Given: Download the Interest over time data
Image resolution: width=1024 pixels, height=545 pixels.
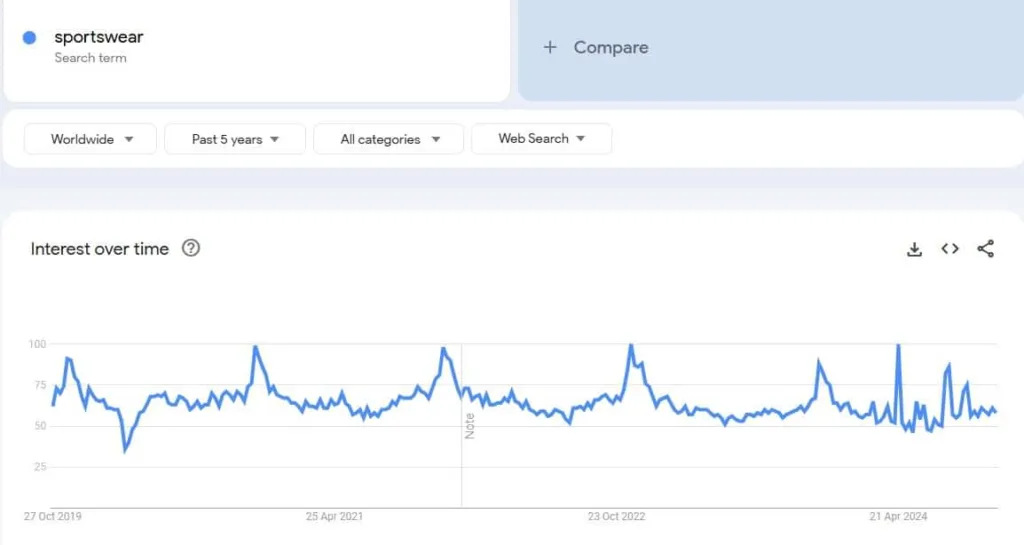Looking at the screenshot, I should 914,249.
